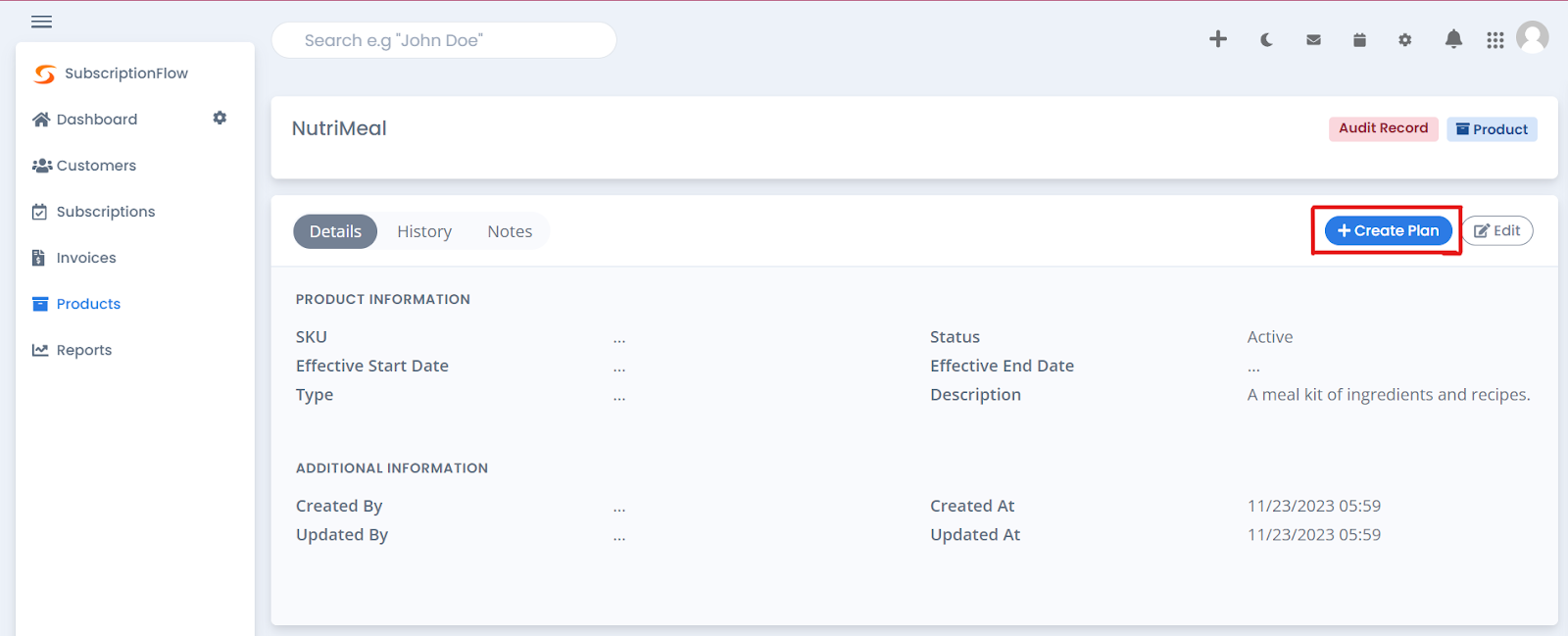Viewport: 1568px width, 636px height.
Task: Click the Created By label
Action: 339,506
